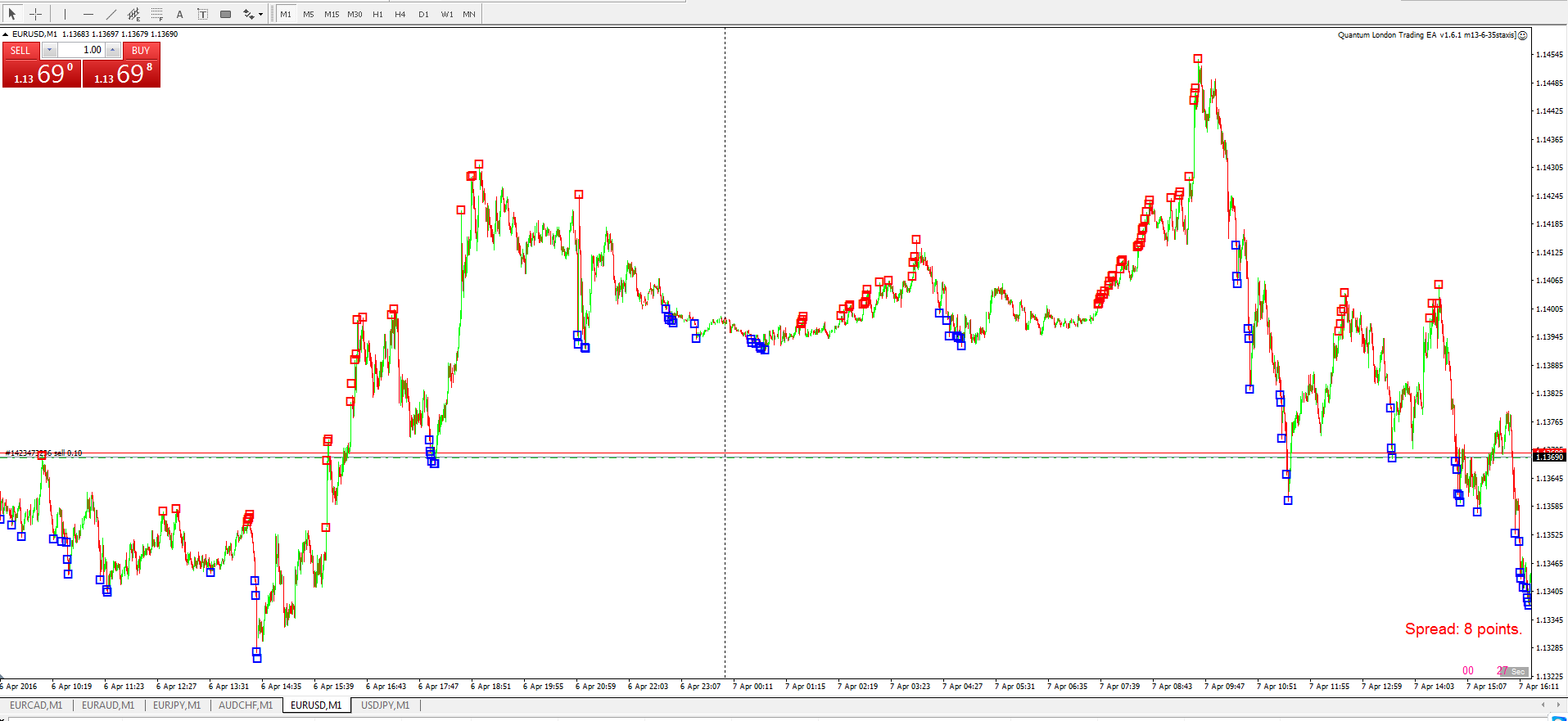
Task: Collapse one-click trading panel triangle
Action: click(x=6, y=34)
